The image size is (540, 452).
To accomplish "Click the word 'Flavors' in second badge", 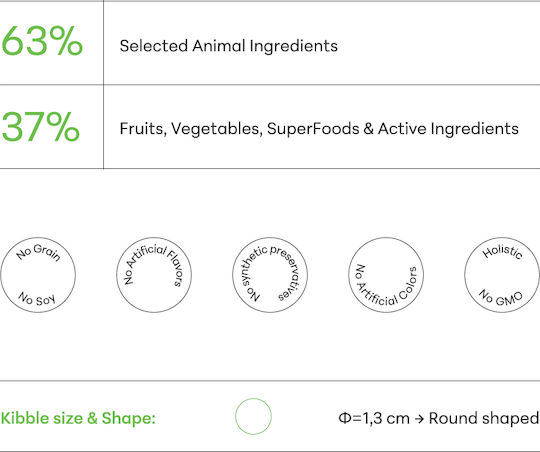I will pyautogui.click(x=175, y=268).
